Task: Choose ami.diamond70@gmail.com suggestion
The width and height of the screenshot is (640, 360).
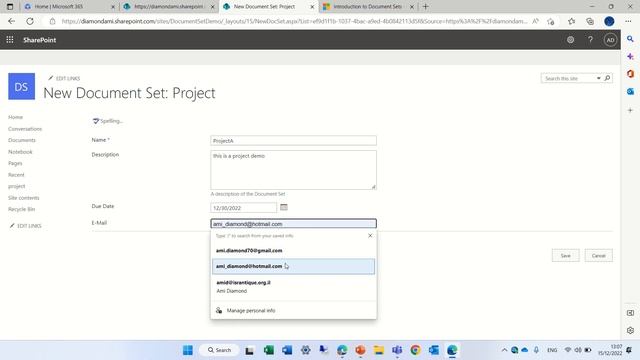Action: (293, 251)
